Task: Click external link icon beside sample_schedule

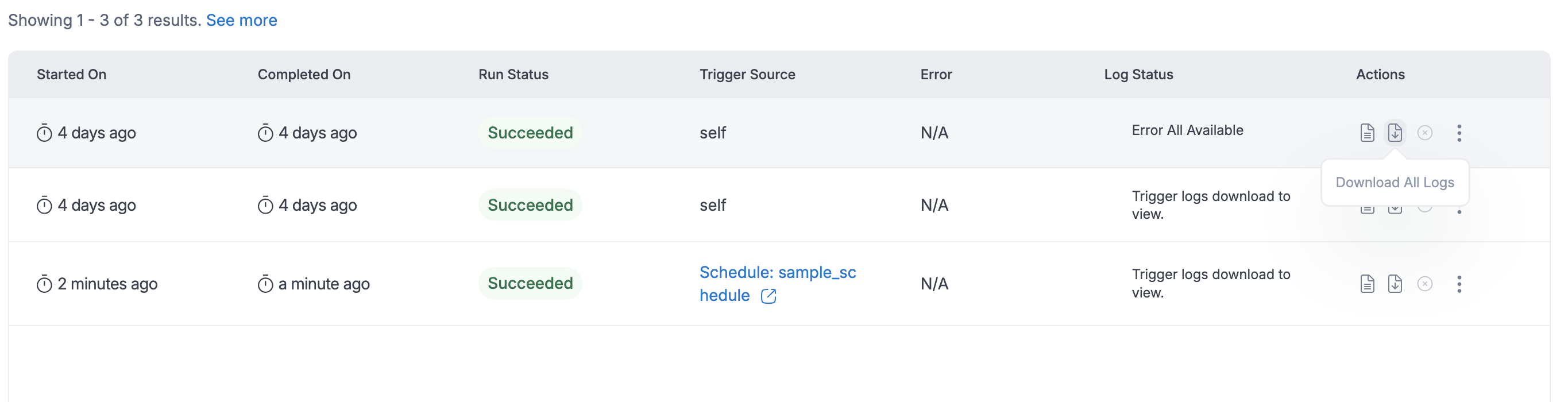Action: 768,296
